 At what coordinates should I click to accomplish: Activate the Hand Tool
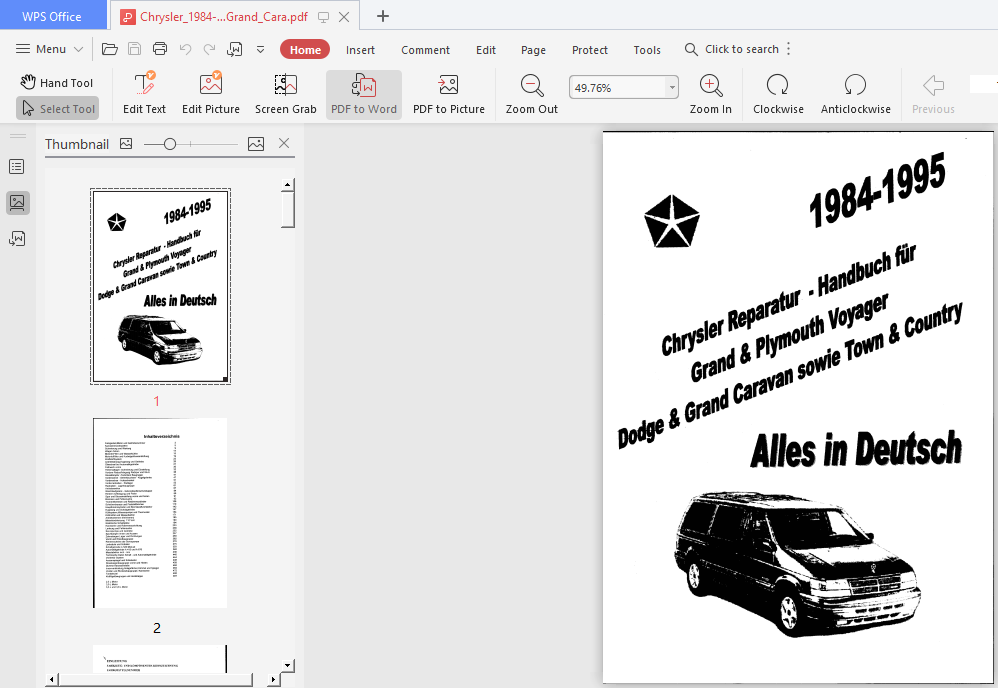(x=57, y=83)
